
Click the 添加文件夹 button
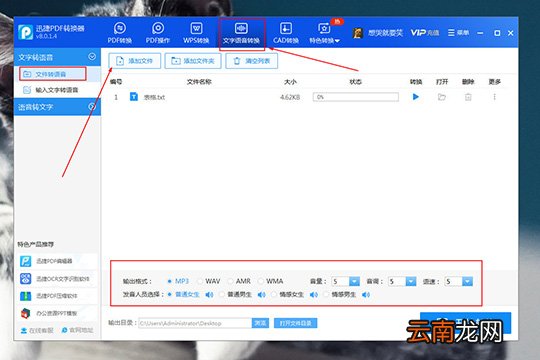tap(193, 61)
